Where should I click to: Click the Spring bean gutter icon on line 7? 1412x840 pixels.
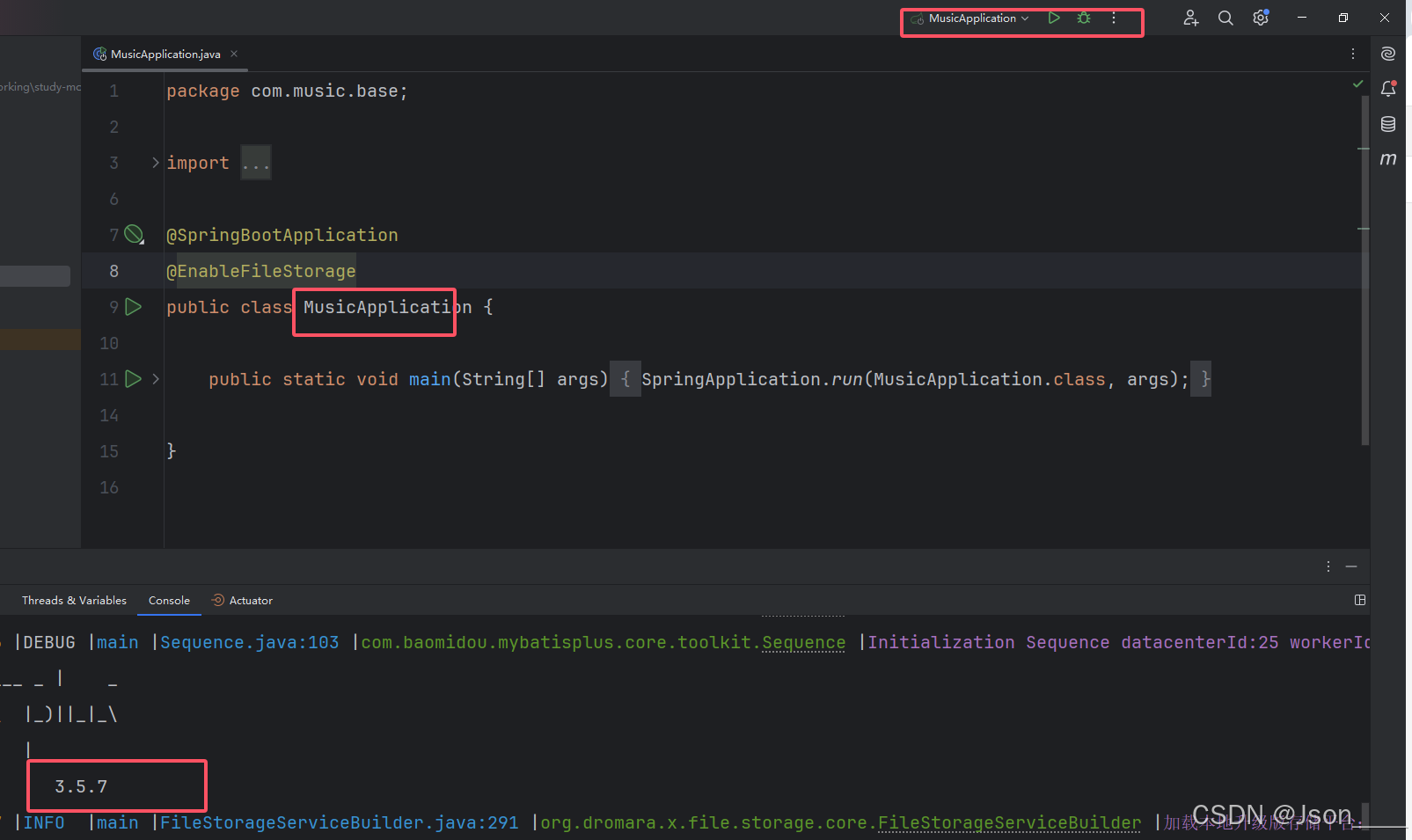(x=134, y=234)
